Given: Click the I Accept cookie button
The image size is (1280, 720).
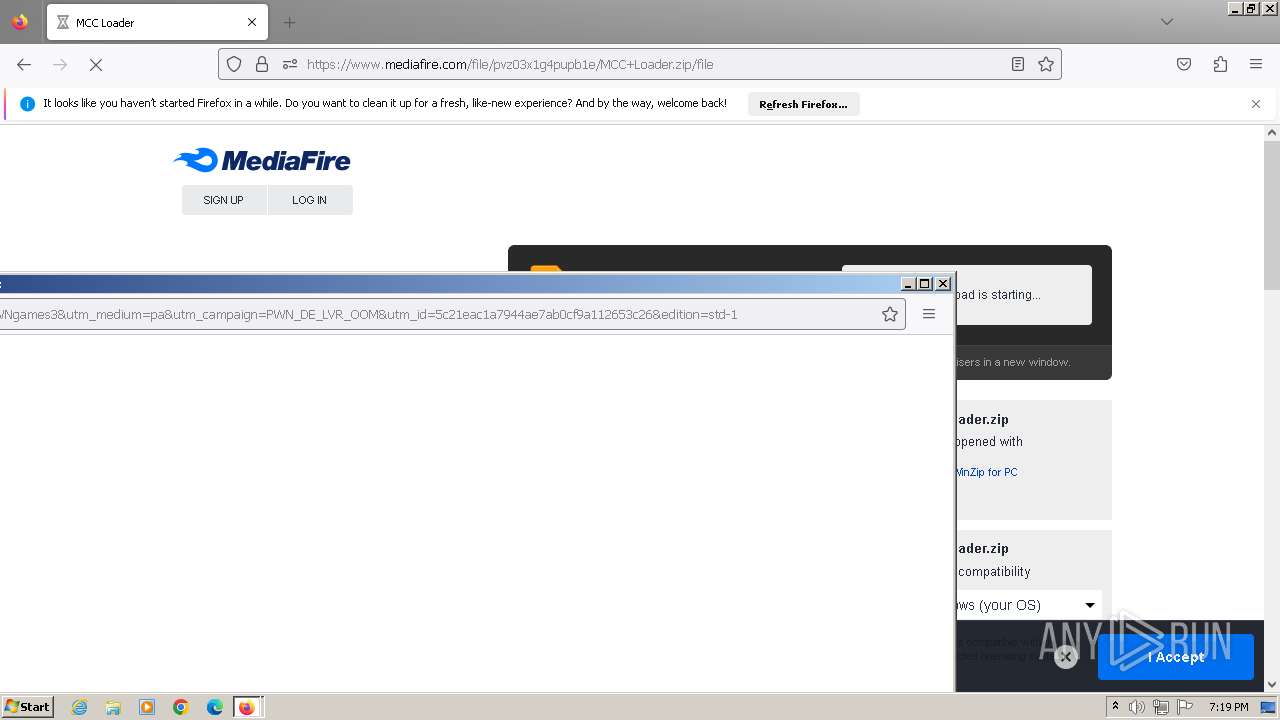Looking at the screenshot, I should tap(1176, 657).
